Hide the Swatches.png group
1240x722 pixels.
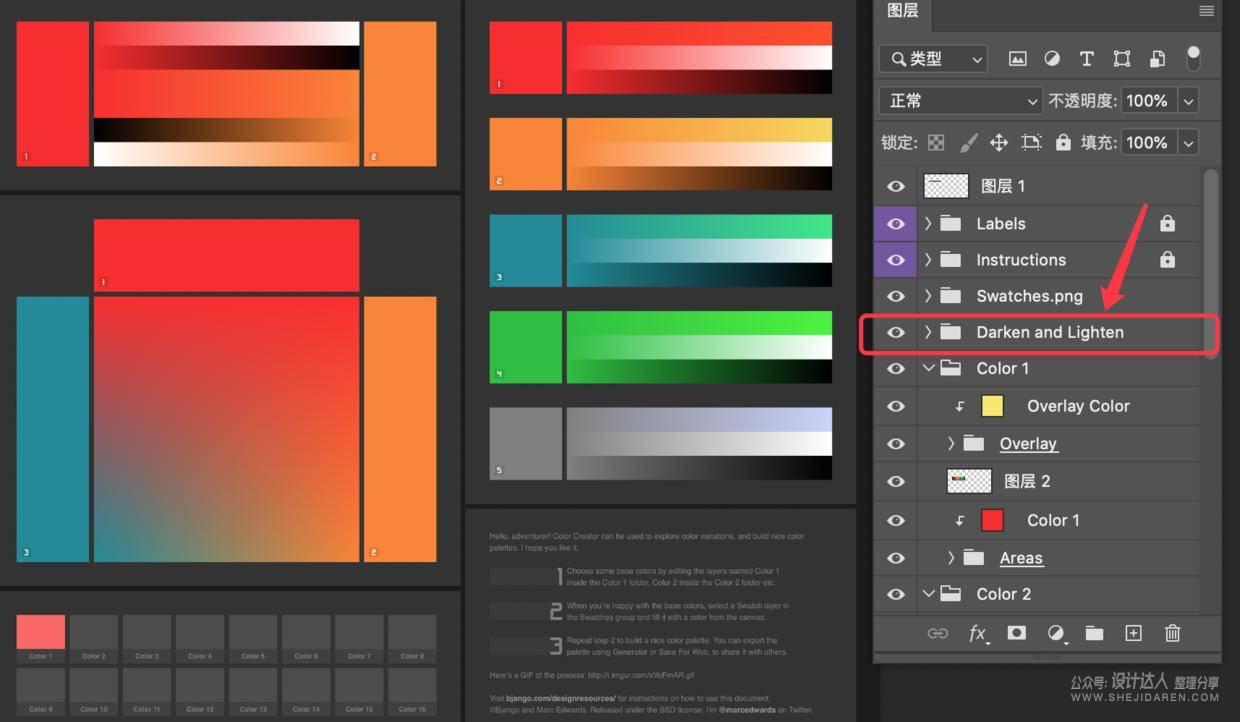tap(895, 295)
